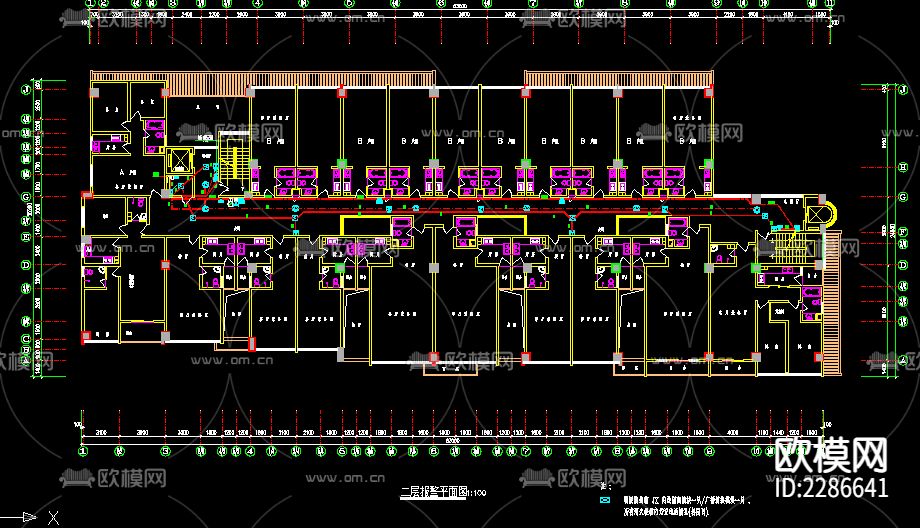Click the drawing title 二层报警平面图

pyautogui.click(x=433, y=492)
